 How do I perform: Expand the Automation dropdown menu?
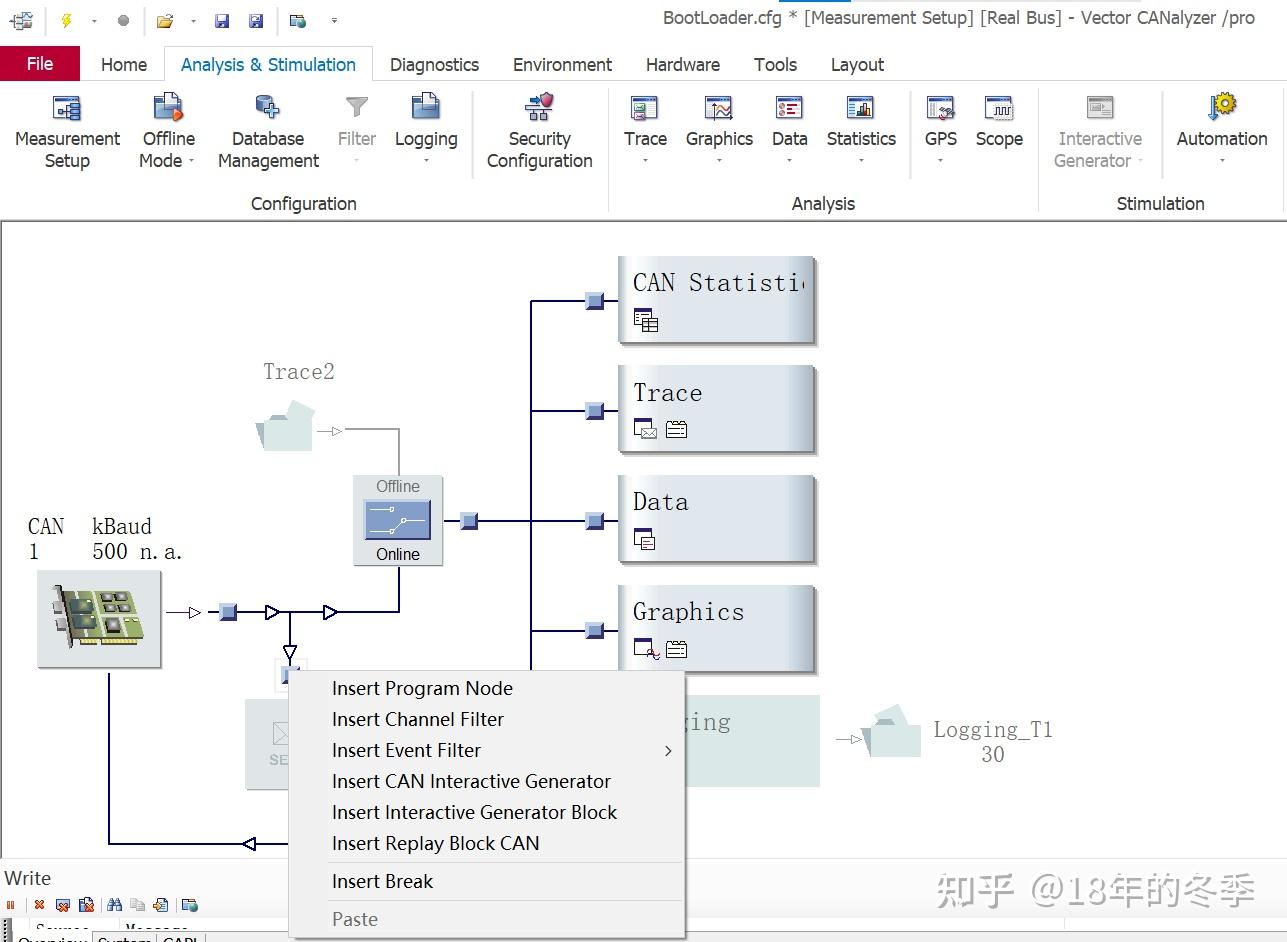(1222, 161)
